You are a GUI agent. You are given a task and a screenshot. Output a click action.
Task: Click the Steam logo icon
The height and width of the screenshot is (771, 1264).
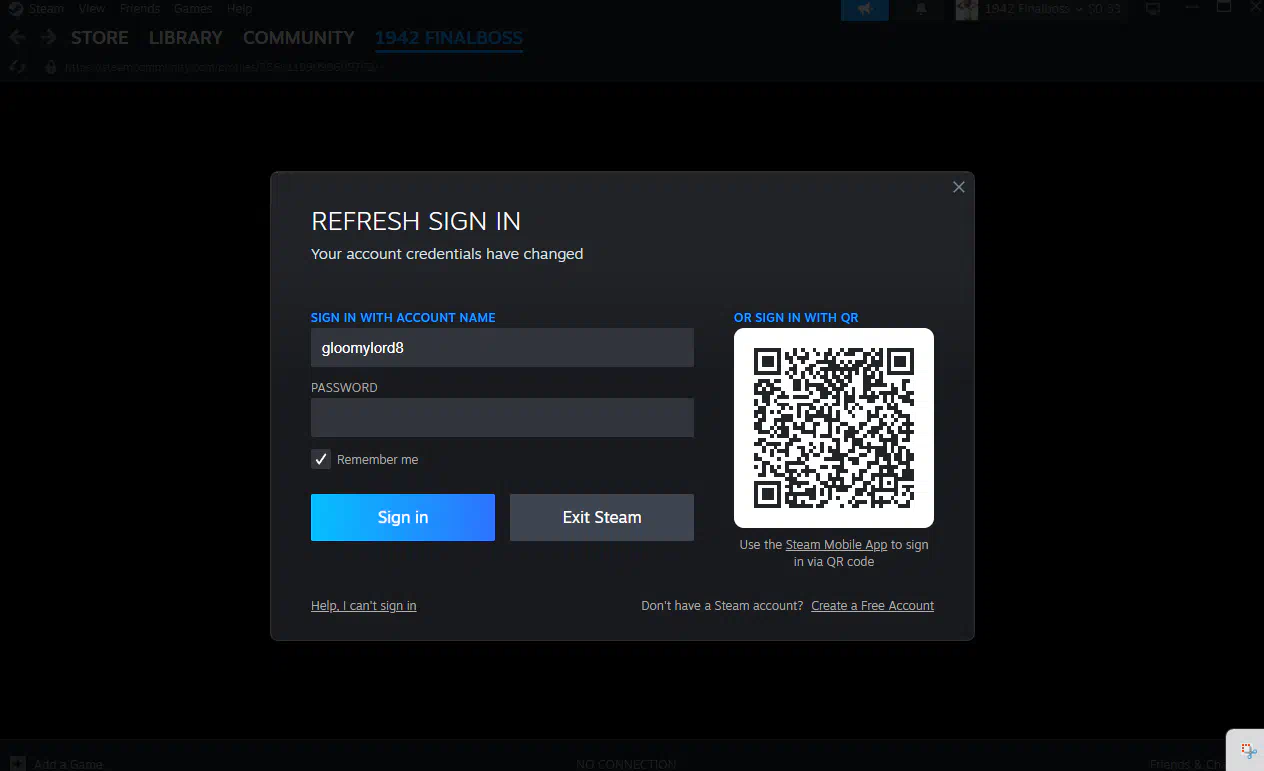15,8
